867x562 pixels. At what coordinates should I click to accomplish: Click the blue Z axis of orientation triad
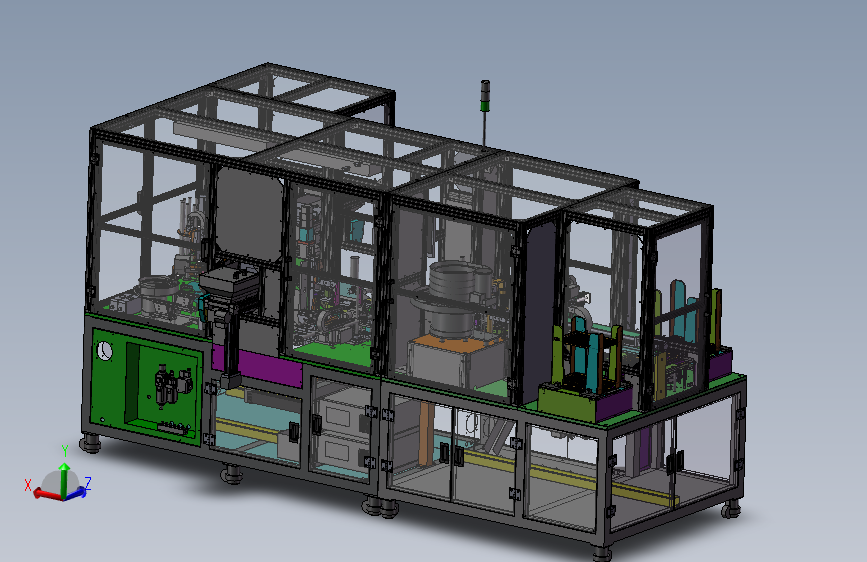(x=76, y=492)
